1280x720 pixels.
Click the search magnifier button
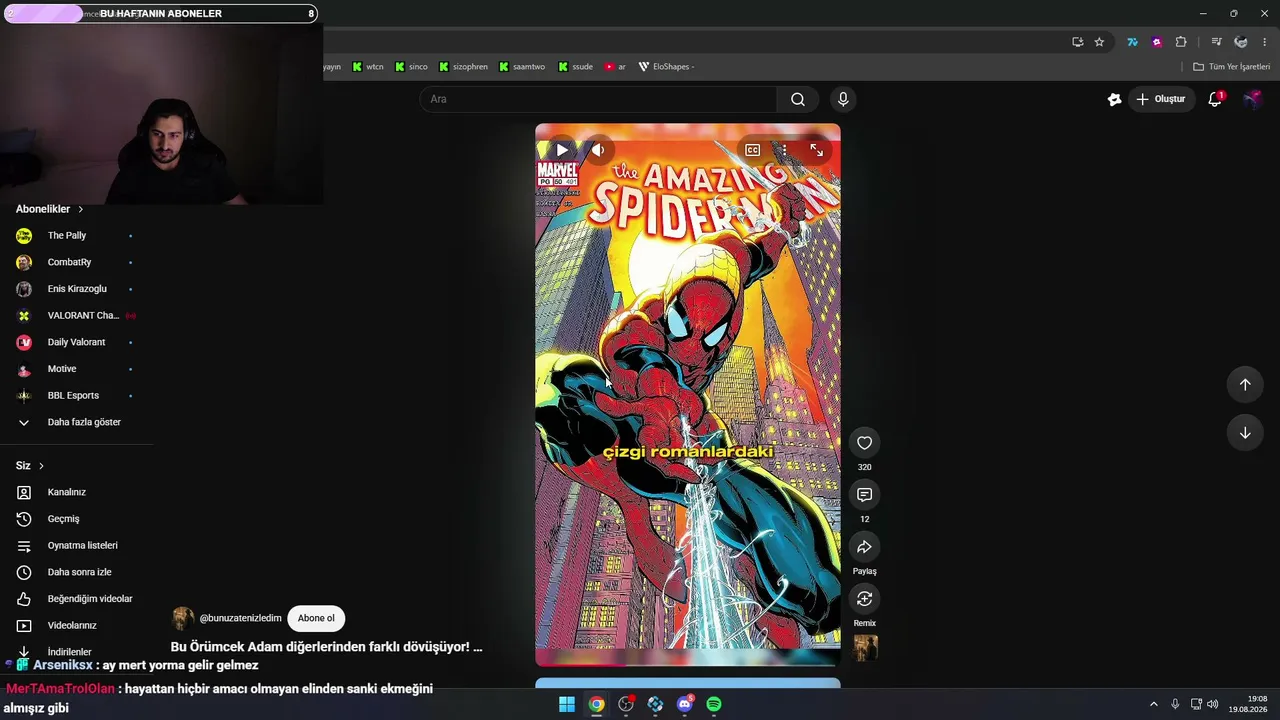click(x=798, y=99)
